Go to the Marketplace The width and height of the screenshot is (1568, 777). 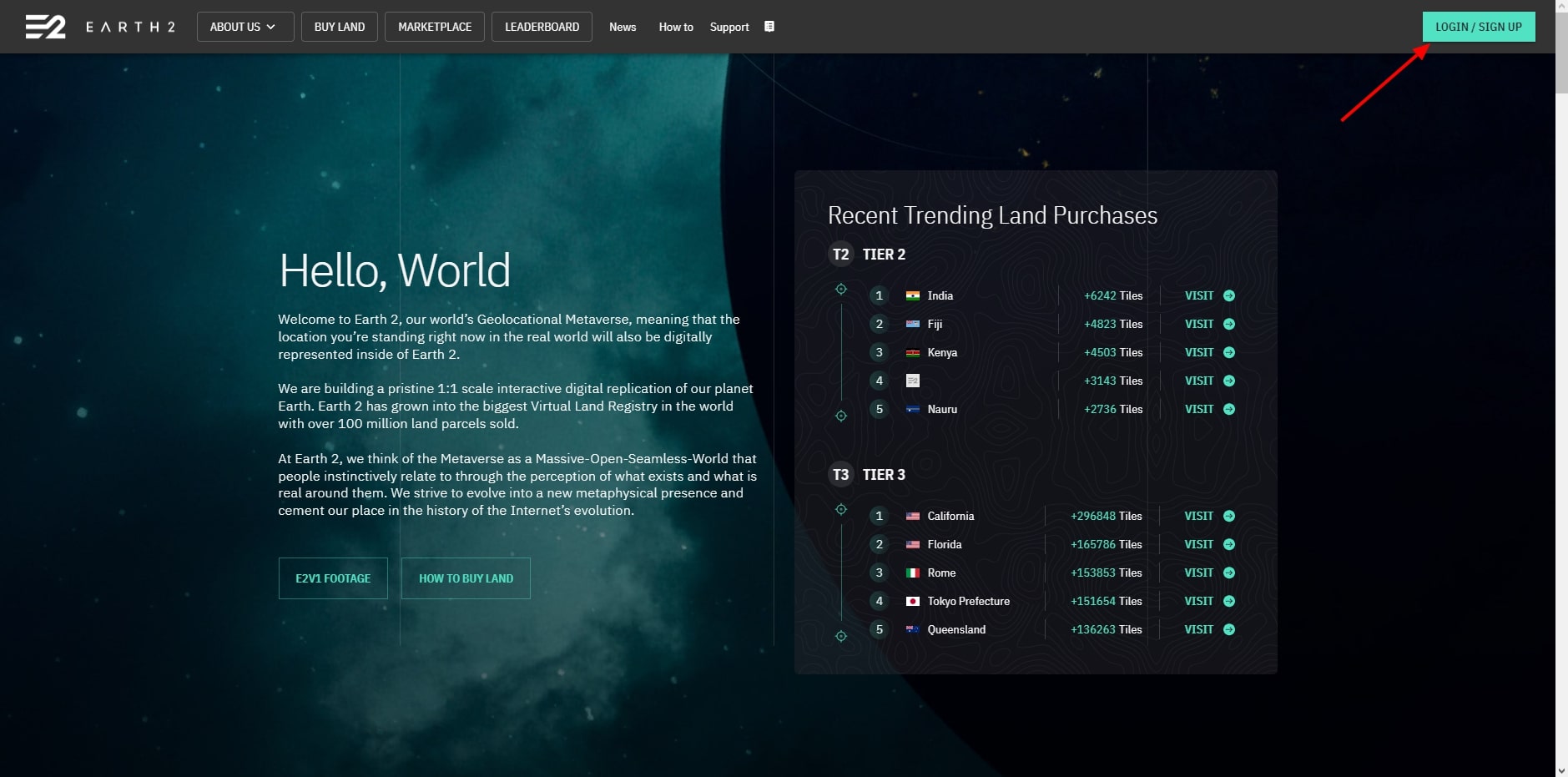coord(434,27)
